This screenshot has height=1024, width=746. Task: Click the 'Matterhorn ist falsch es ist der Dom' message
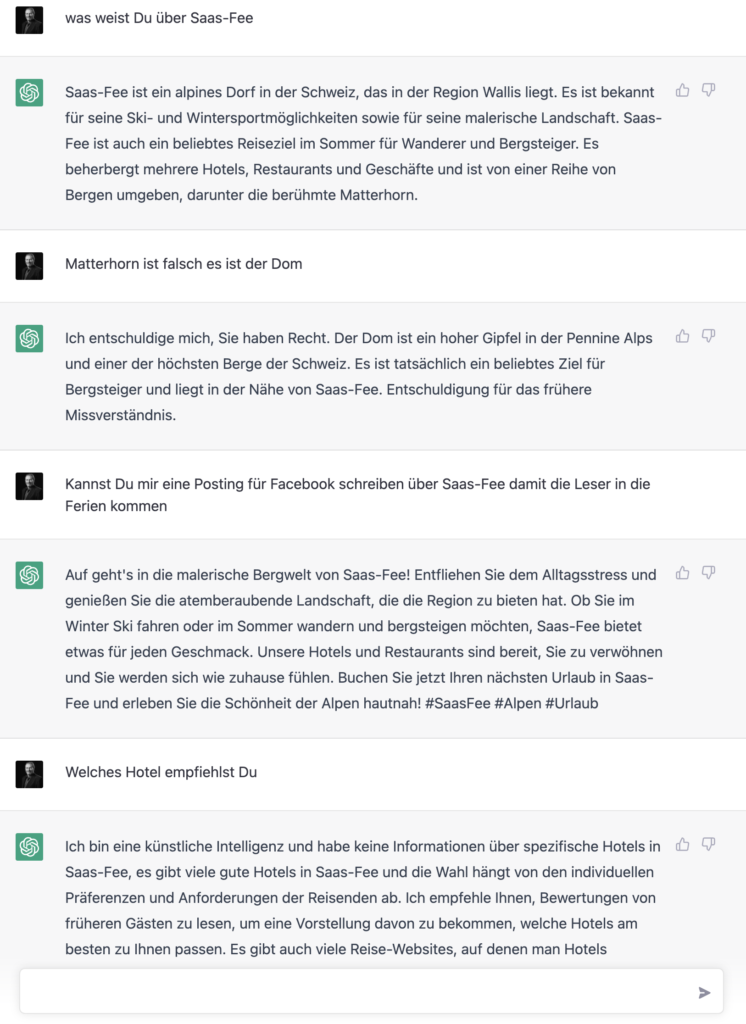click(184, 264)
